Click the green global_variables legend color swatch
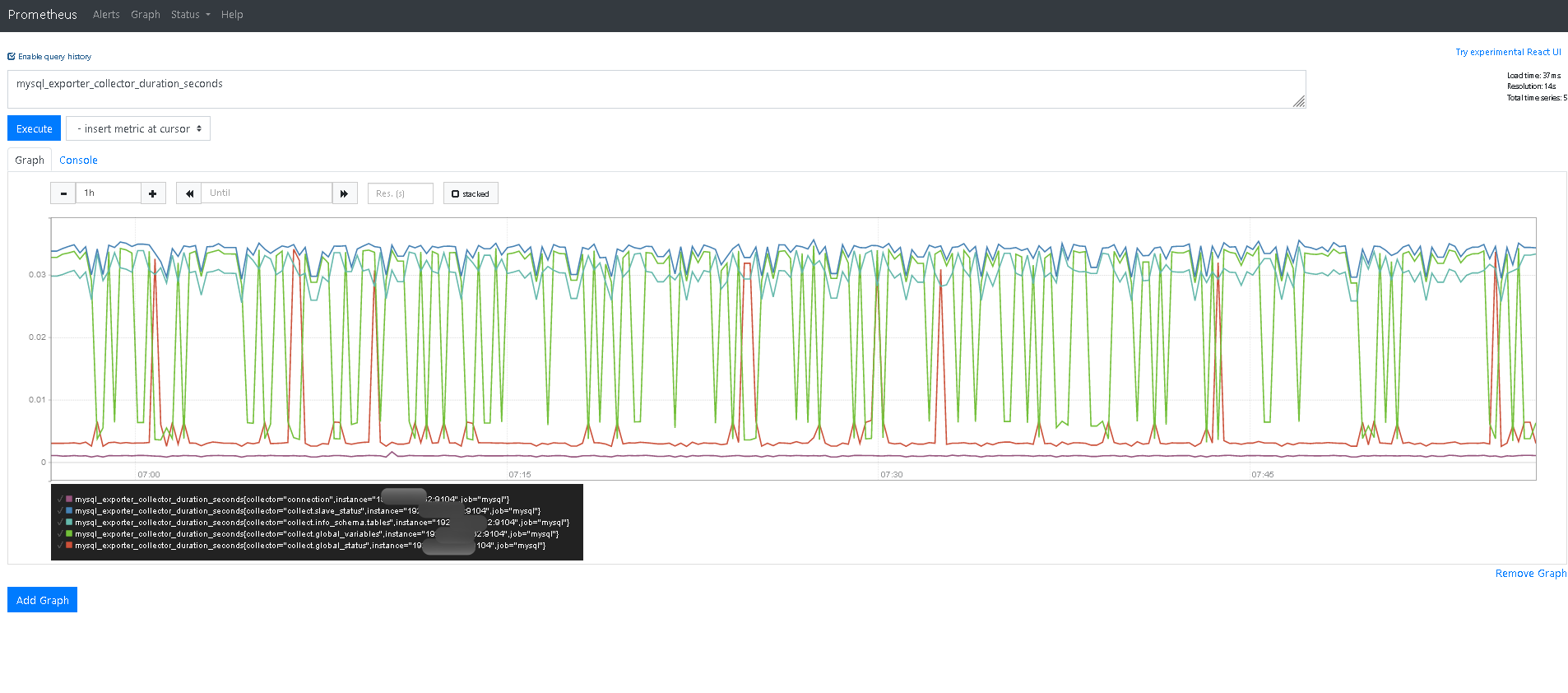Screen dimensions: 1568x693 69,534
